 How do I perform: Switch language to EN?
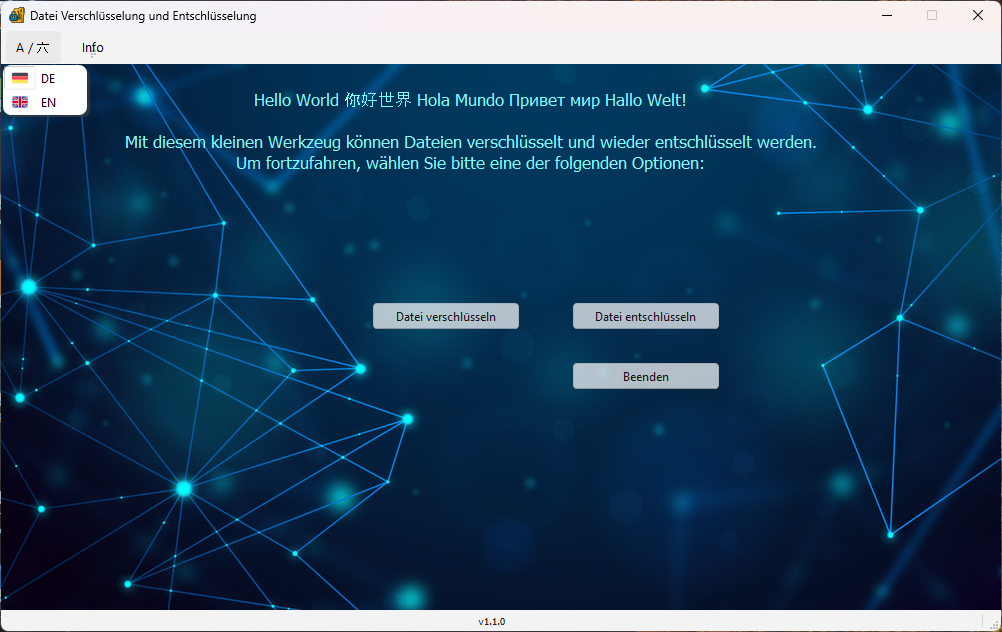pyautogui.click(x=47, y=102)
